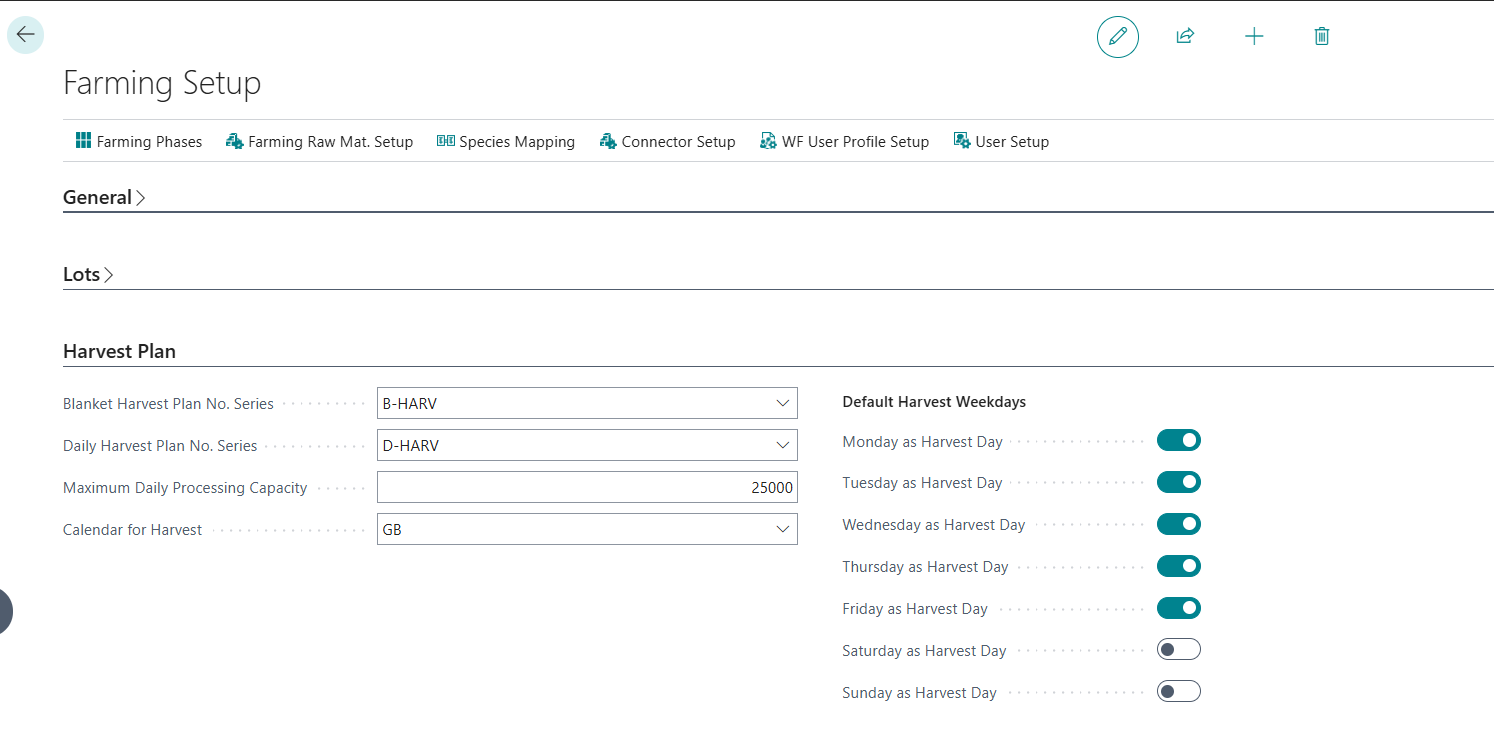Click the back arrow icon

[25, 35]
